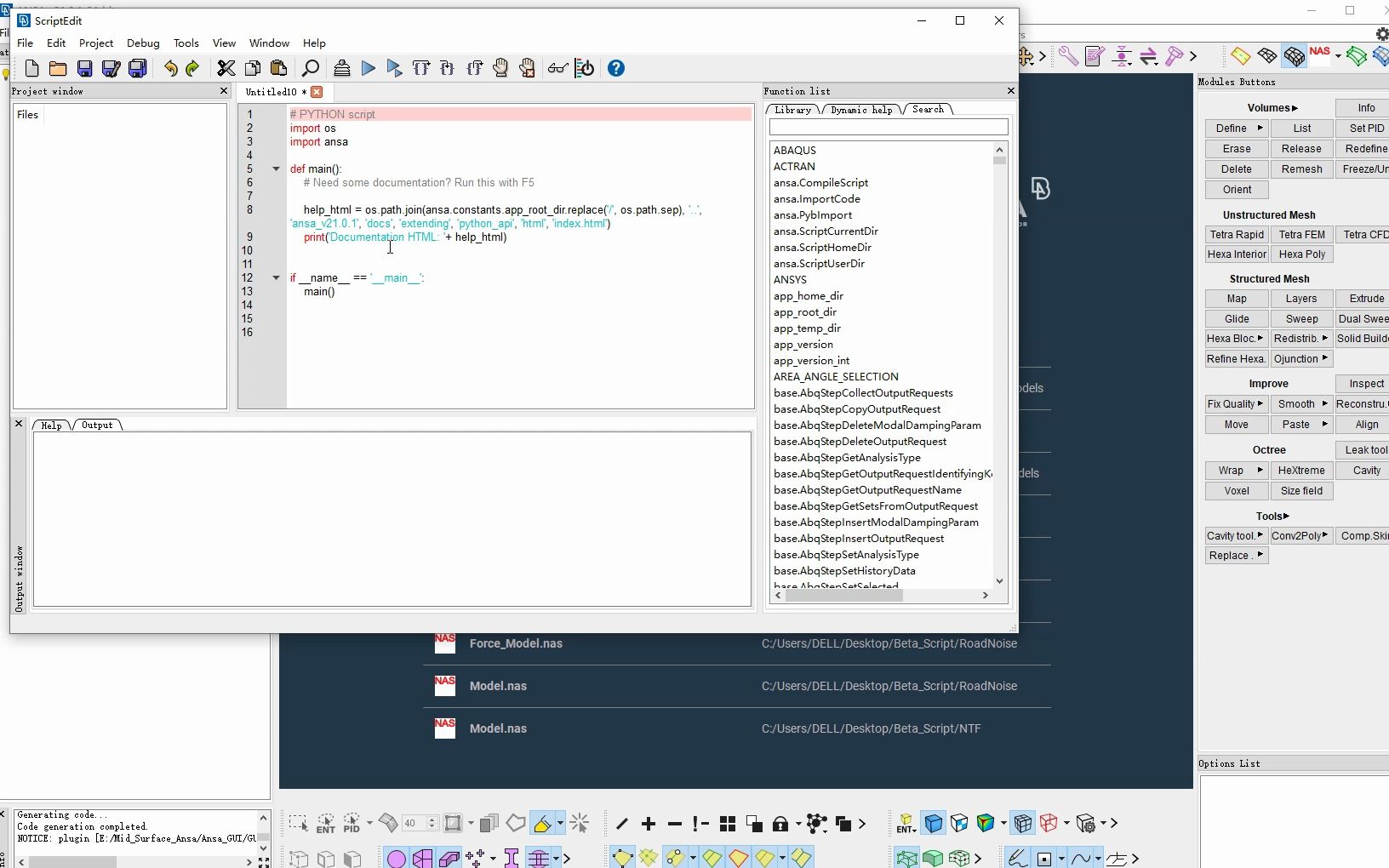Expand the Define button submenu
Image resolution: width=1389 pixels, height=868 pixels.
1237,128
